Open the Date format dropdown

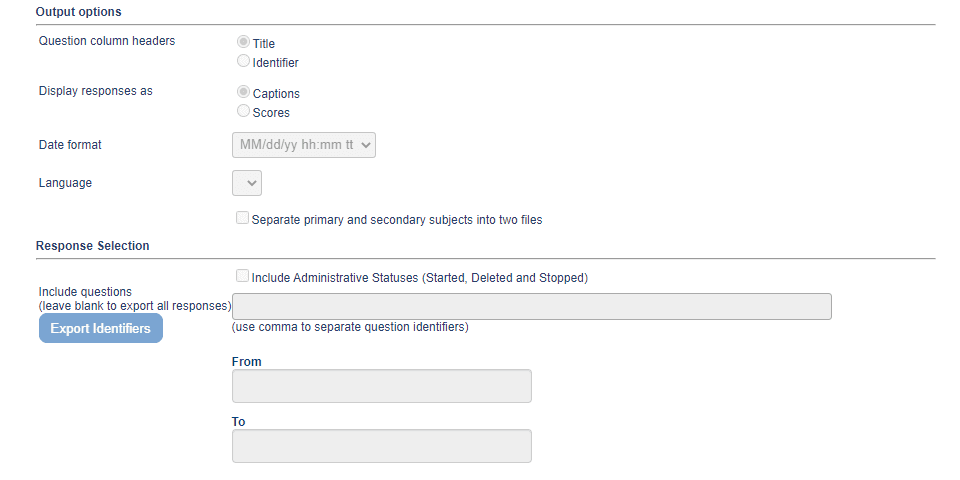click(x=304, y=145)
